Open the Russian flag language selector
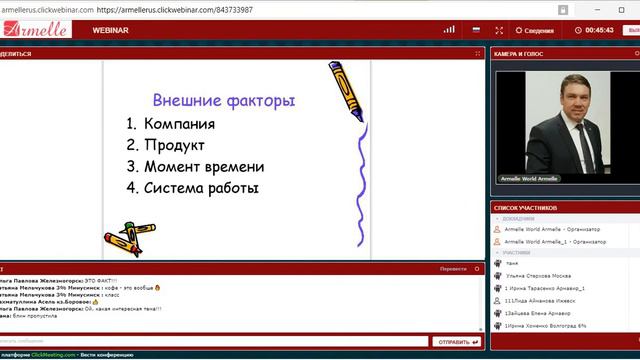 (476, 30)
